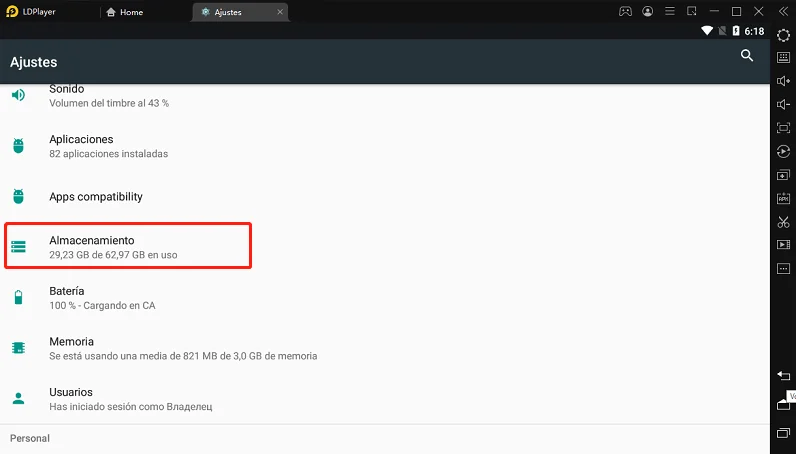Screen dimensions: 796x454
Task: Click the battery charging status icon
Action: point(736,31)
